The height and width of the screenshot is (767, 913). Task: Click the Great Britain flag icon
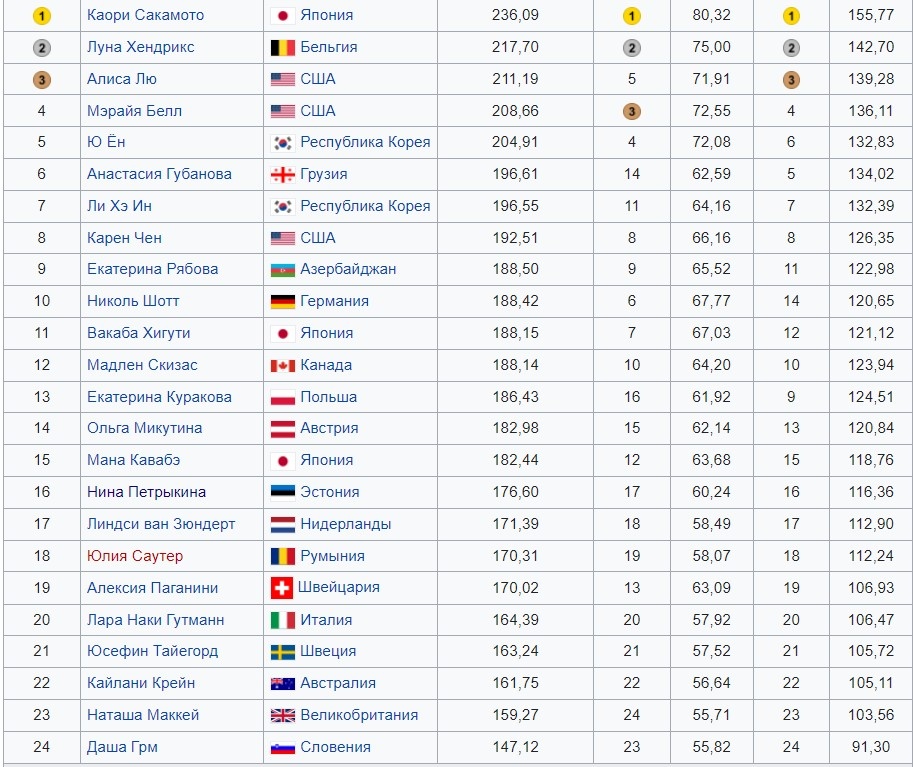point(283,716)
